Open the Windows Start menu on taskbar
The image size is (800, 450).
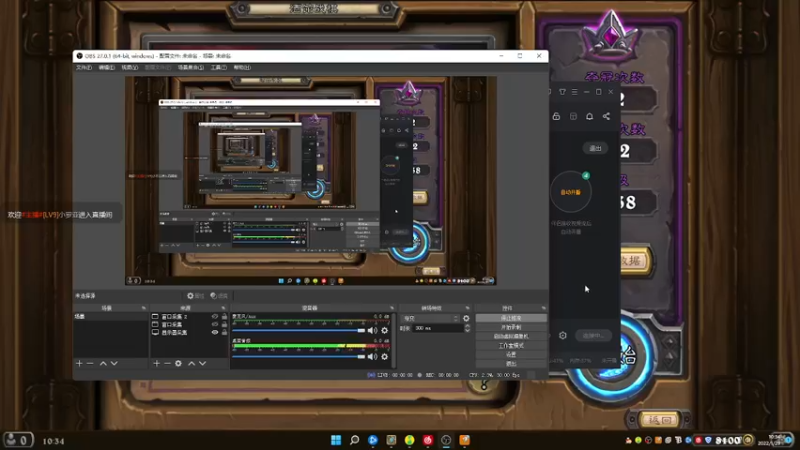pos(336,440)
